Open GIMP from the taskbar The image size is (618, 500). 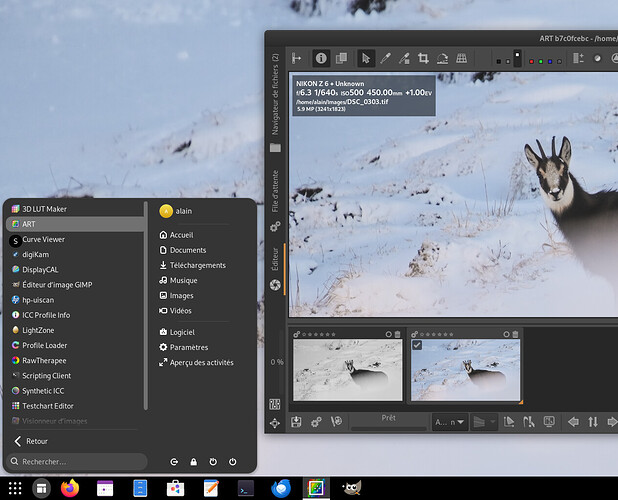352,488
